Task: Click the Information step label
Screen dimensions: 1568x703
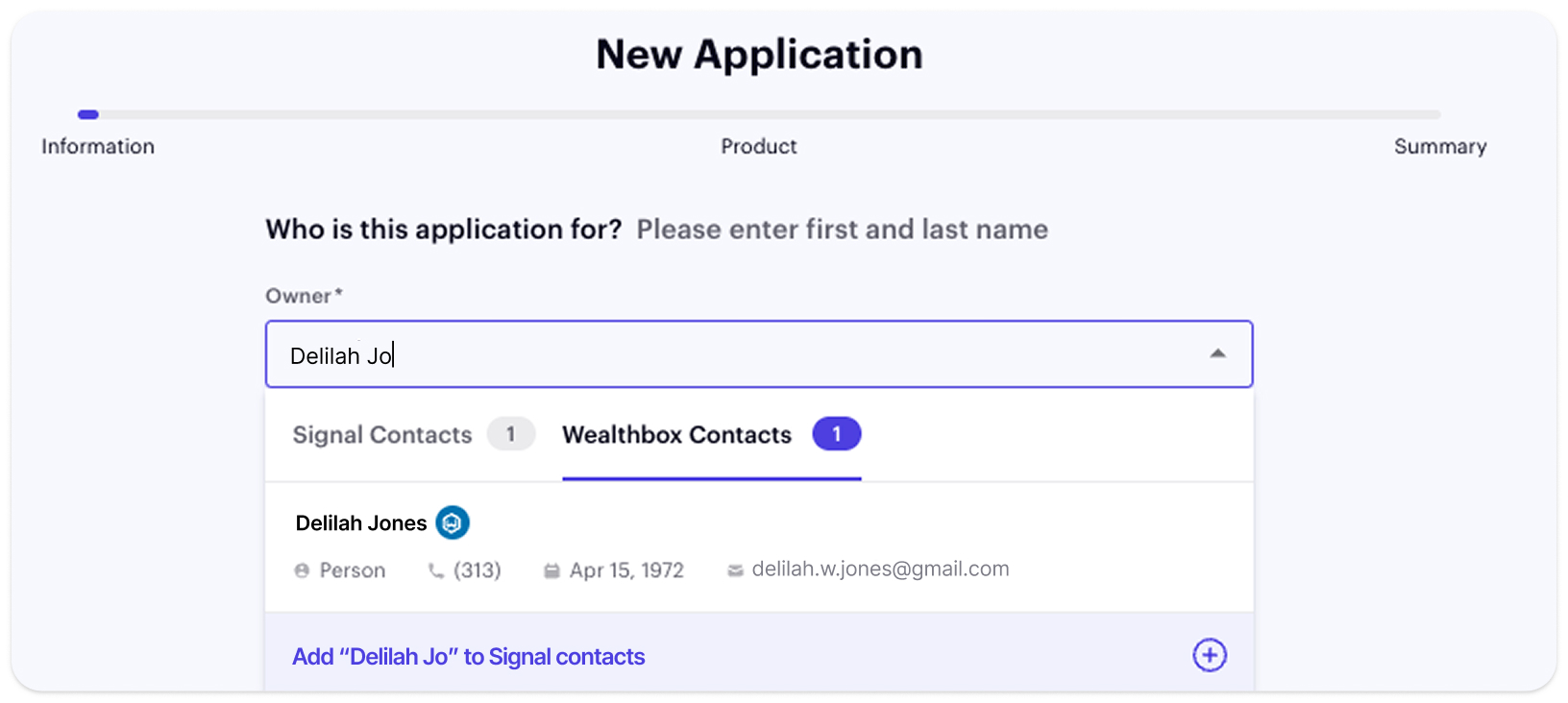Action: pos(98,147)
